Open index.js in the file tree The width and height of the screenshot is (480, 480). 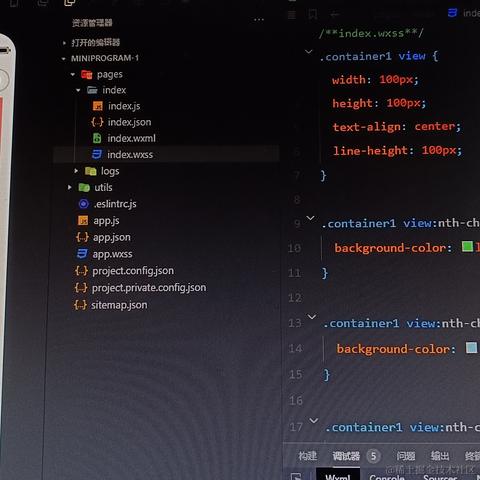(x=124, y=106)
